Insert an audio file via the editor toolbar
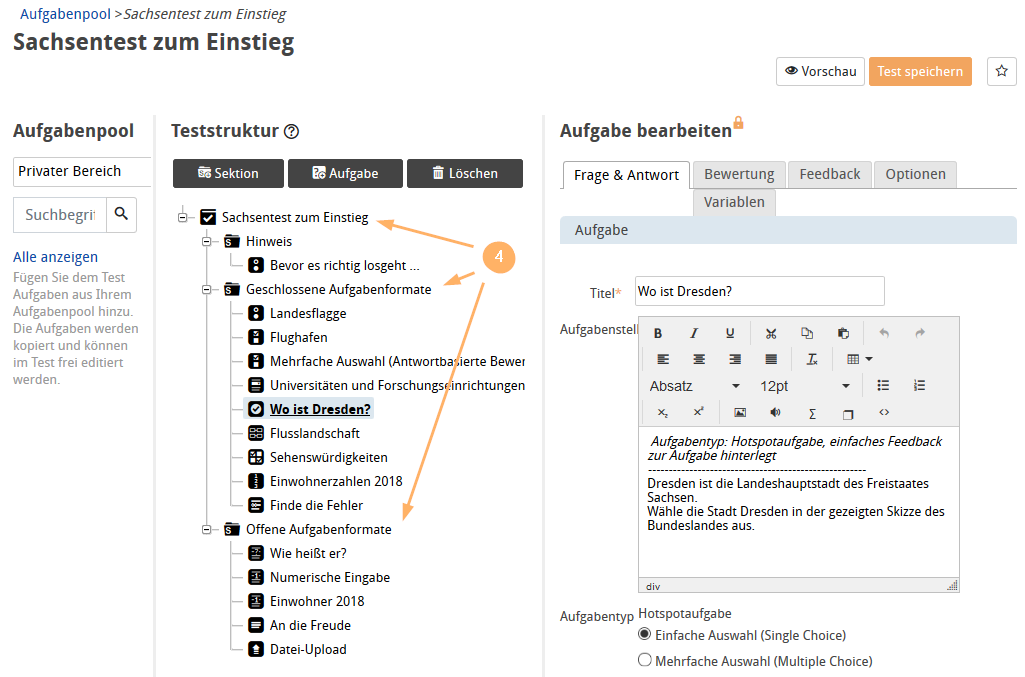 click(775, 412)
